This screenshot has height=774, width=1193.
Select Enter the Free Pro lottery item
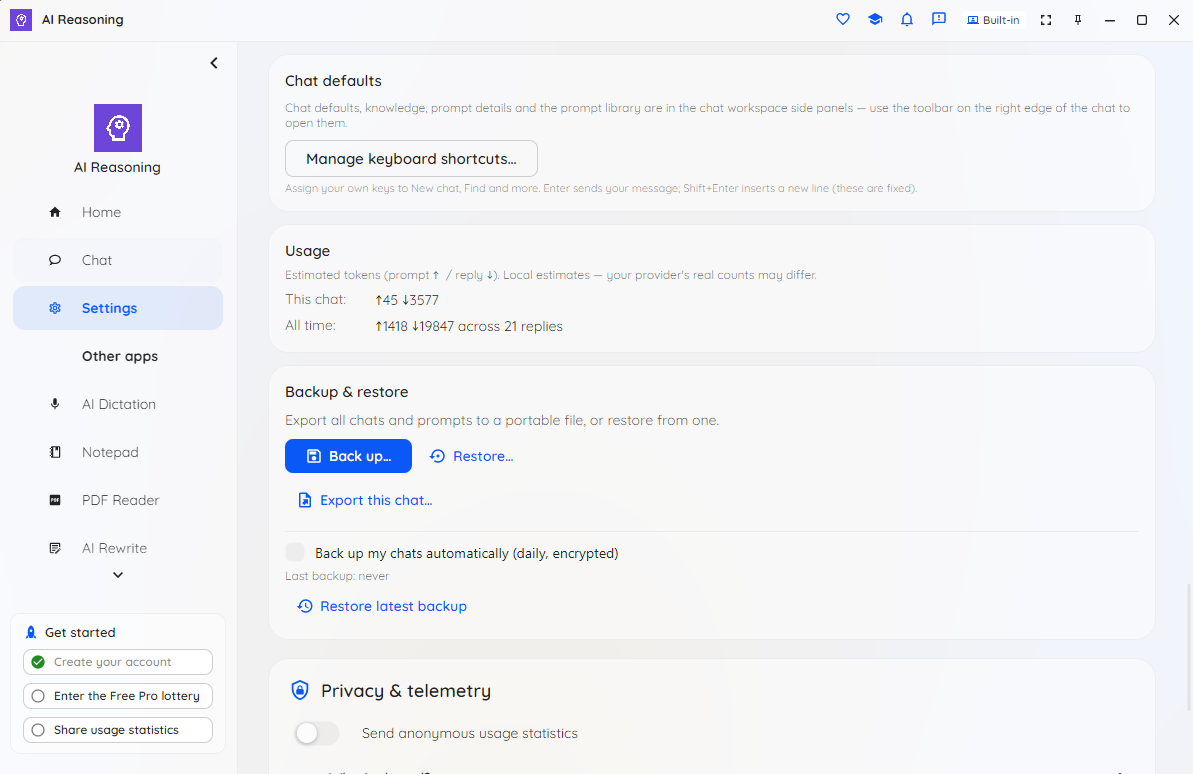coord(118,696)
